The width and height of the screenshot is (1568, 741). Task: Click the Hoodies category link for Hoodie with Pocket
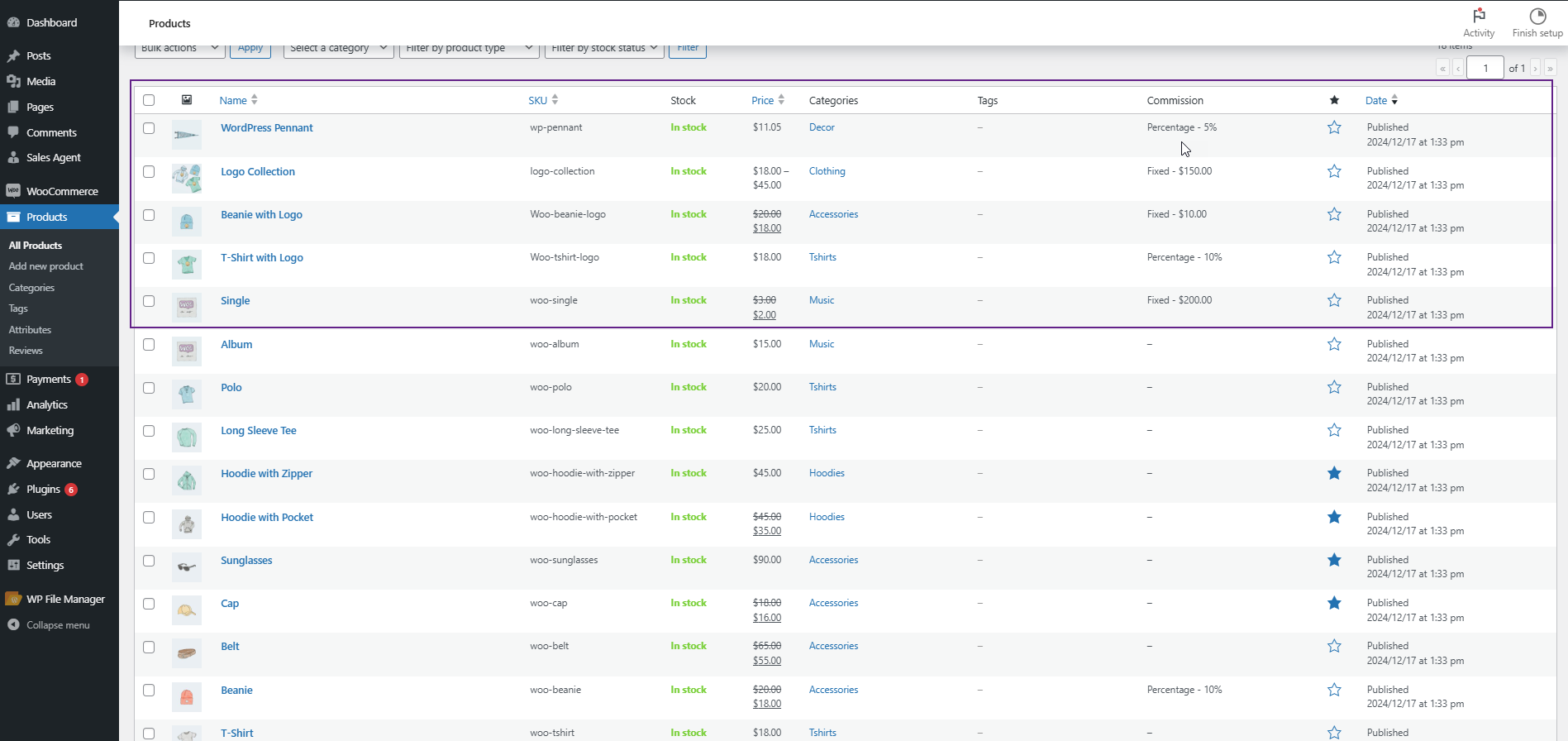click(826, 517)
